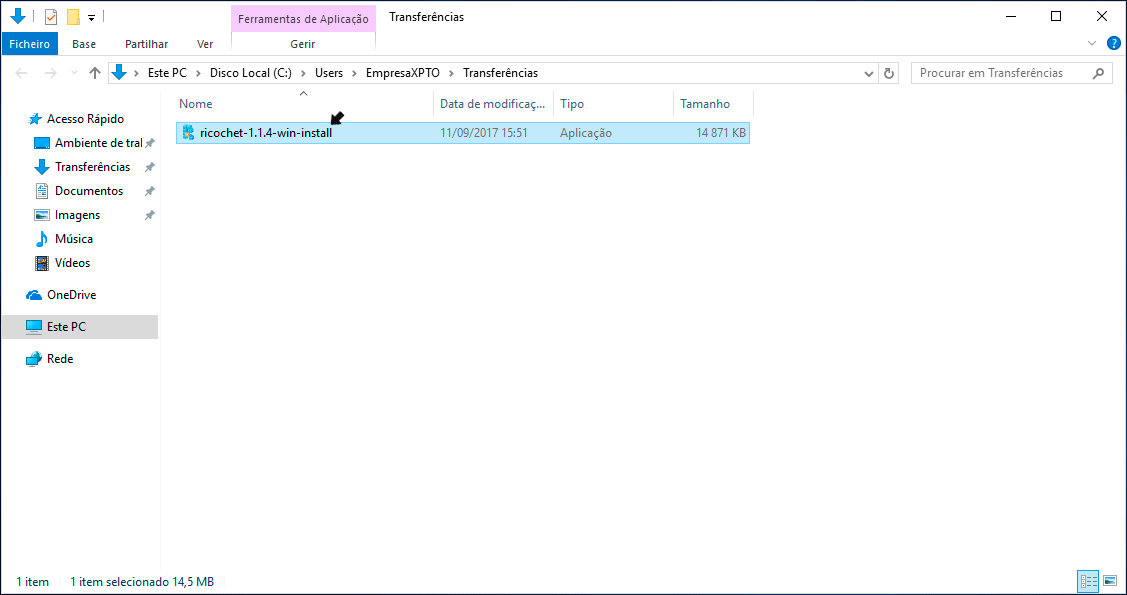Image resolution: width=1127 pixels, height=595 pixels.
Task: Click the OneDrive cloud icon
Action: click(34, 295)
